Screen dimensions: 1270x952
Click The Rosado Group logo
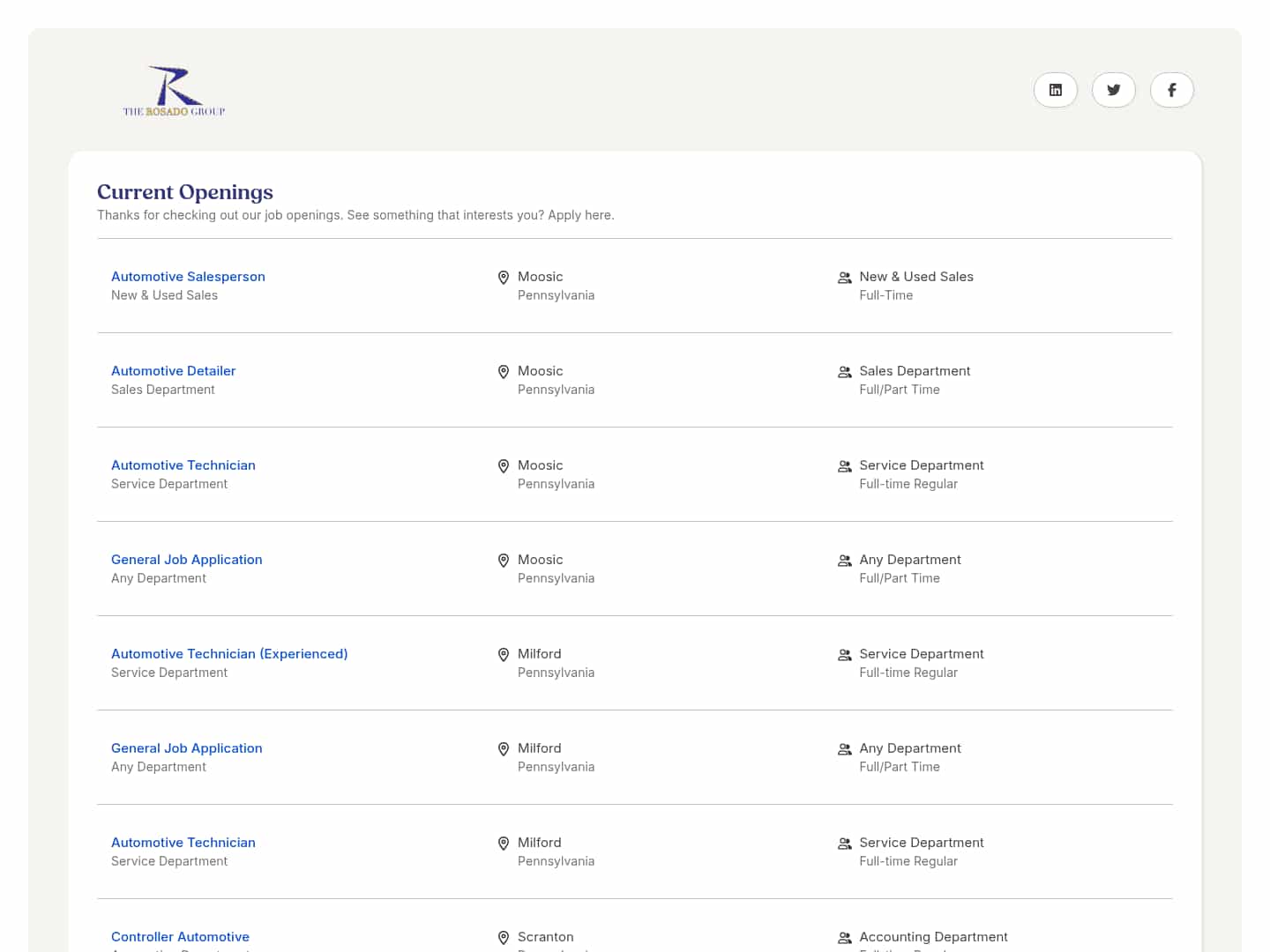[x=175, y=91]
